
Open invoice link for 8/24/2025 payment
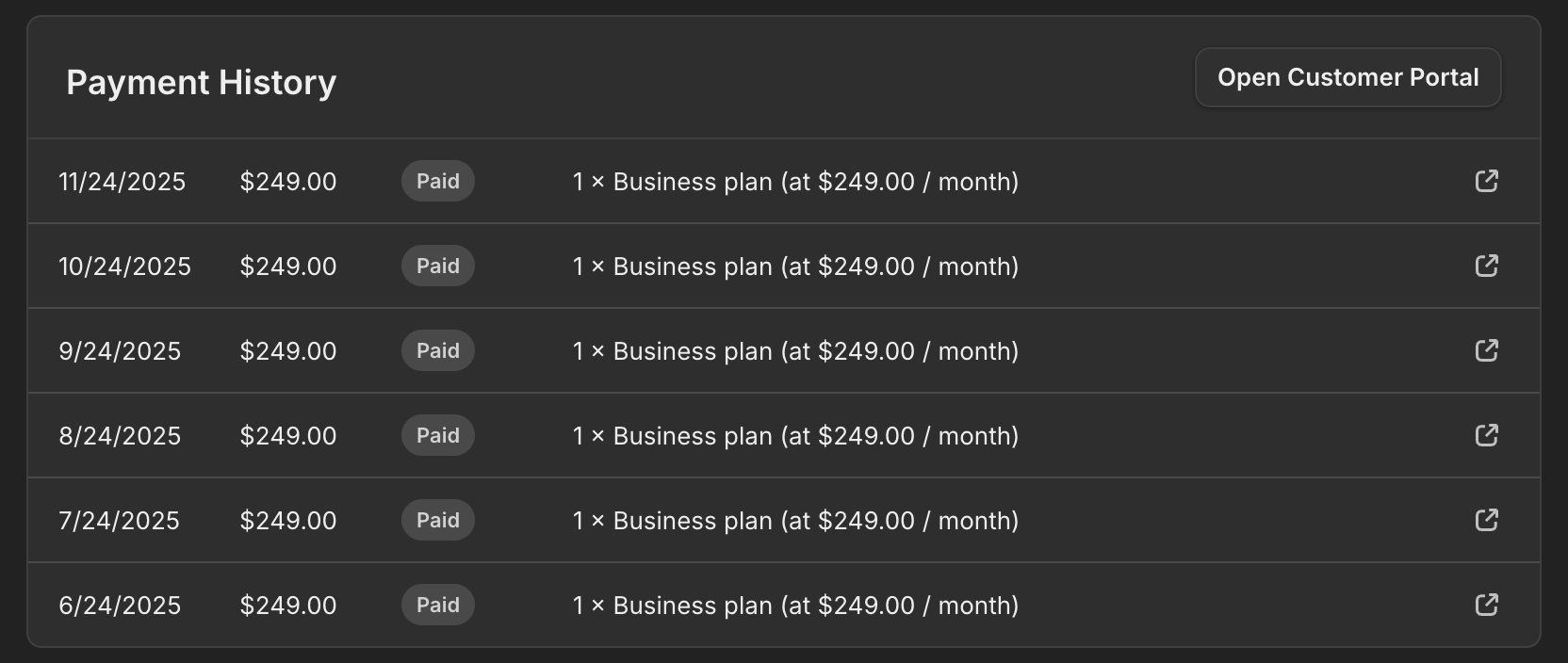point(1486,435)
